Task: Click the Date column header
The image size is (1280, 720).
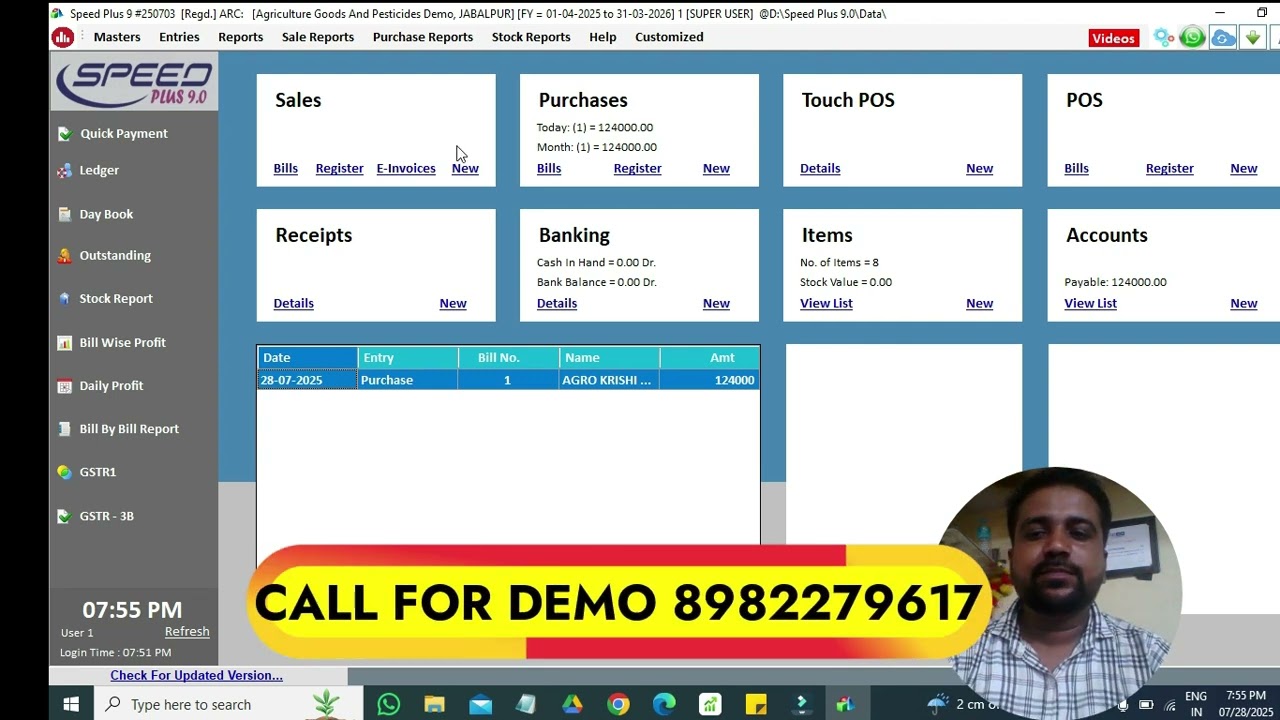Action: pos(308,358)
